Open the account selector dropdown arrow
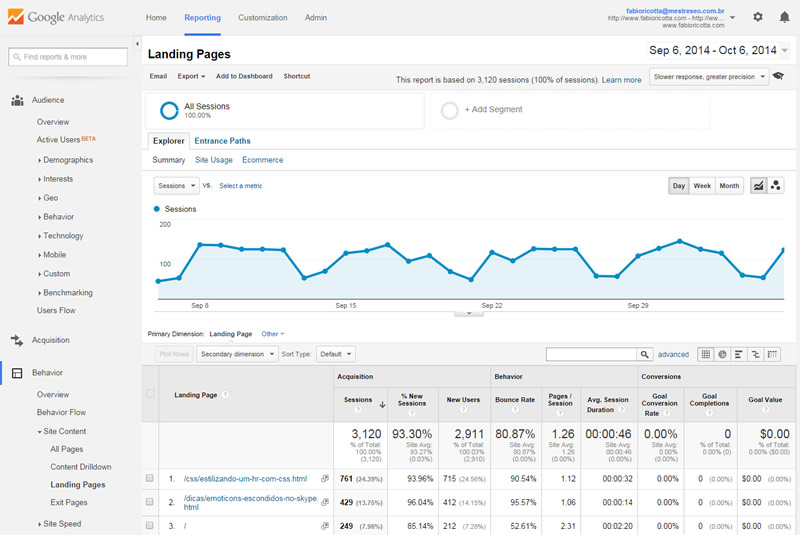800x535 pixels. [x=733, y=17]
